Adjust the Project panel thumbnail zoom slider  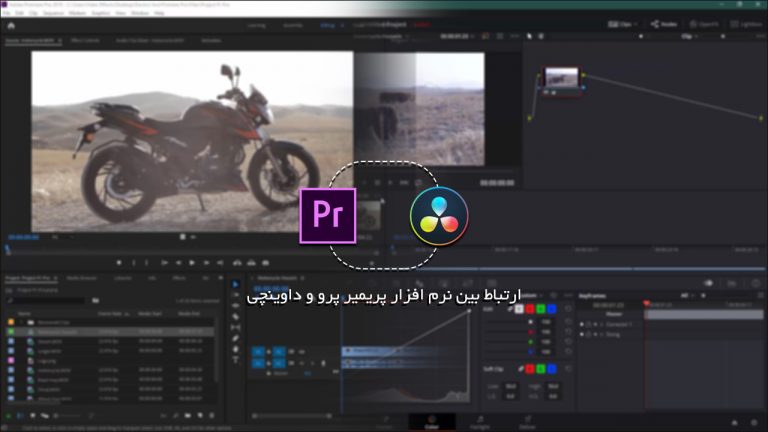(x=68, y=416)
